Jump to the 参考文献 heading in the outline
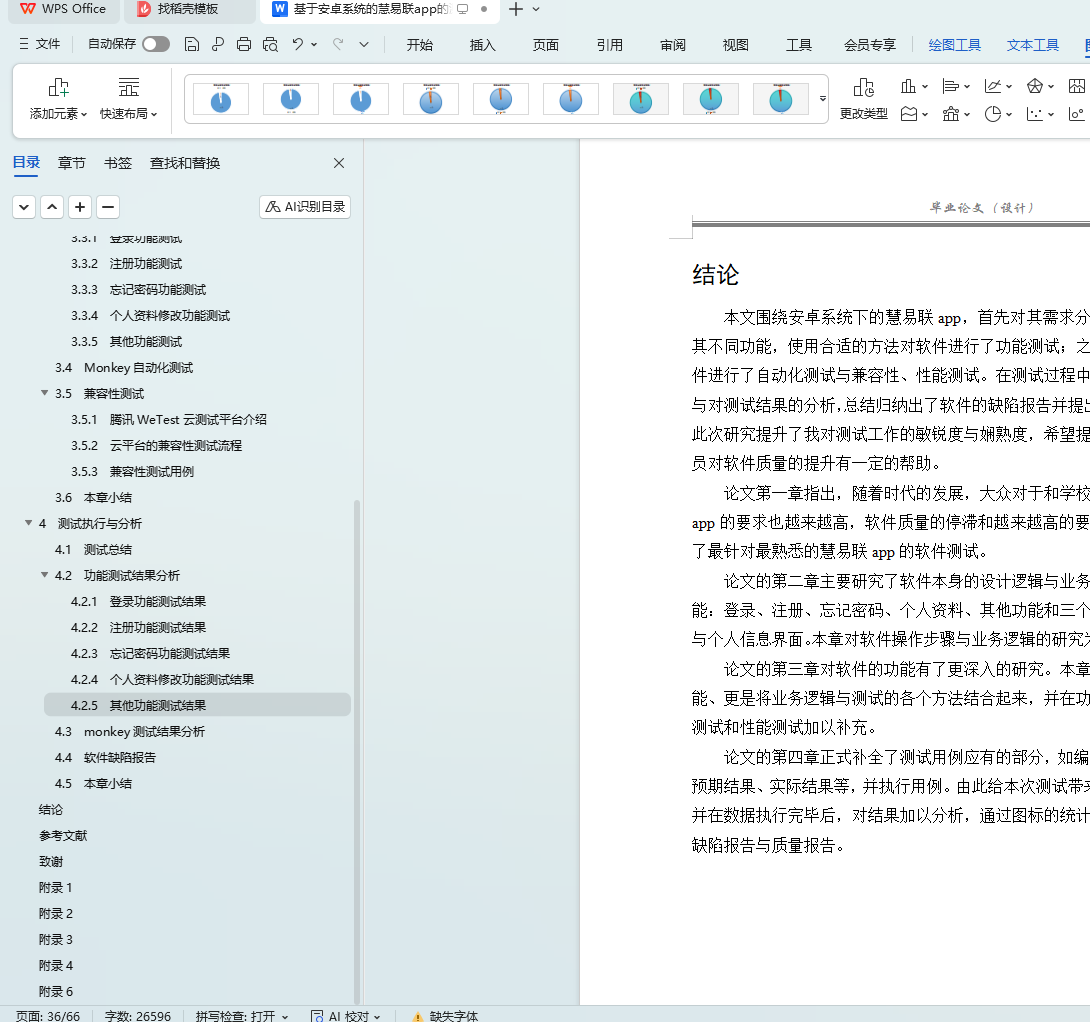Image resolution: width=1090 pixels, height=1022 pixels. 63,835
